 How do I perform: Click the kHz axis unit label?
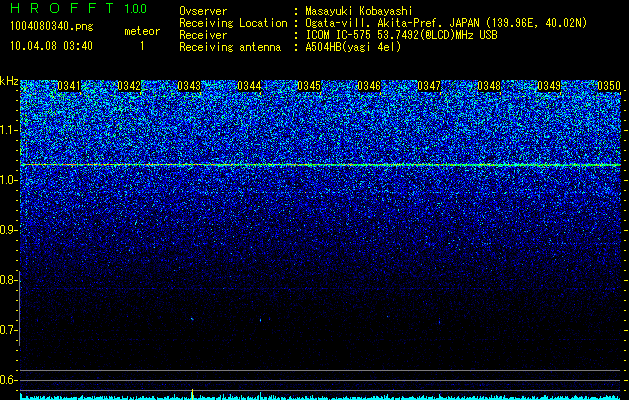[9, 81]
